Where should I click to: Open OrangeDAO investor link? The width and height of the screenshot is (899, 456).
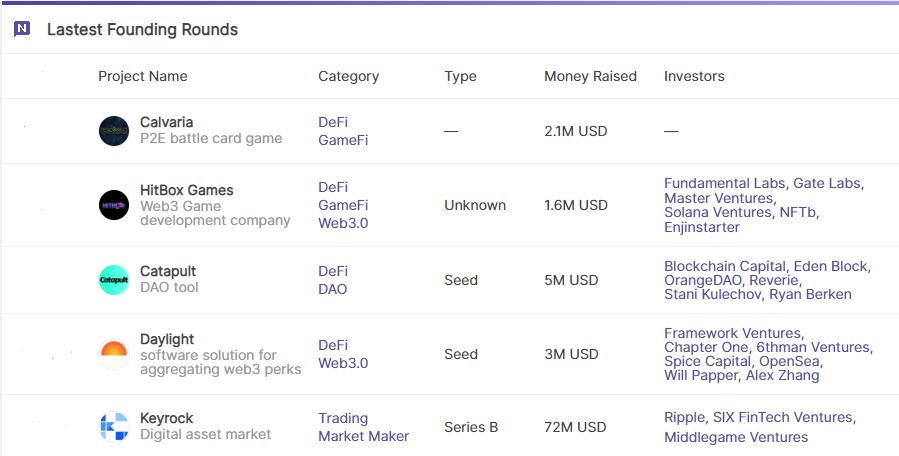[702, 280]
